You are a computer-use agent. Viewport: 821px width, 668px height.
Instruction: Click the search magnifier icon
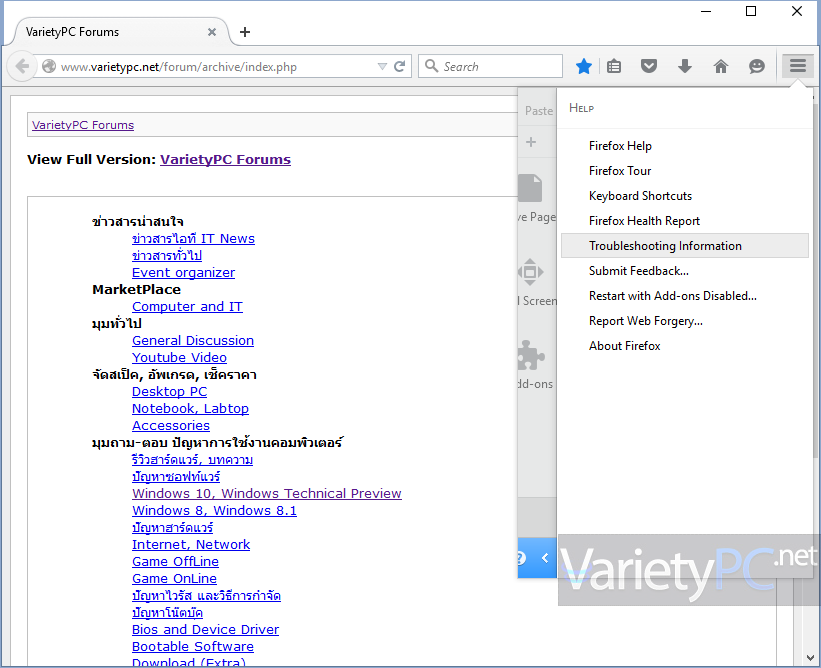[431, 66]
